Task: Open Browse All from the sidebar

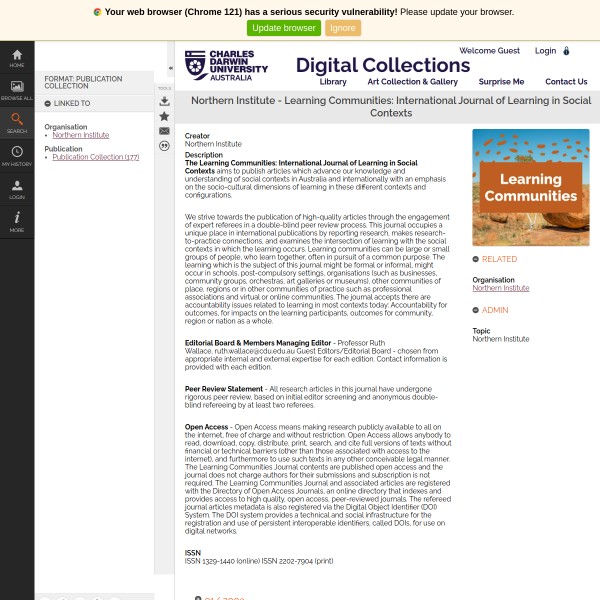Action: coord(17,90)
